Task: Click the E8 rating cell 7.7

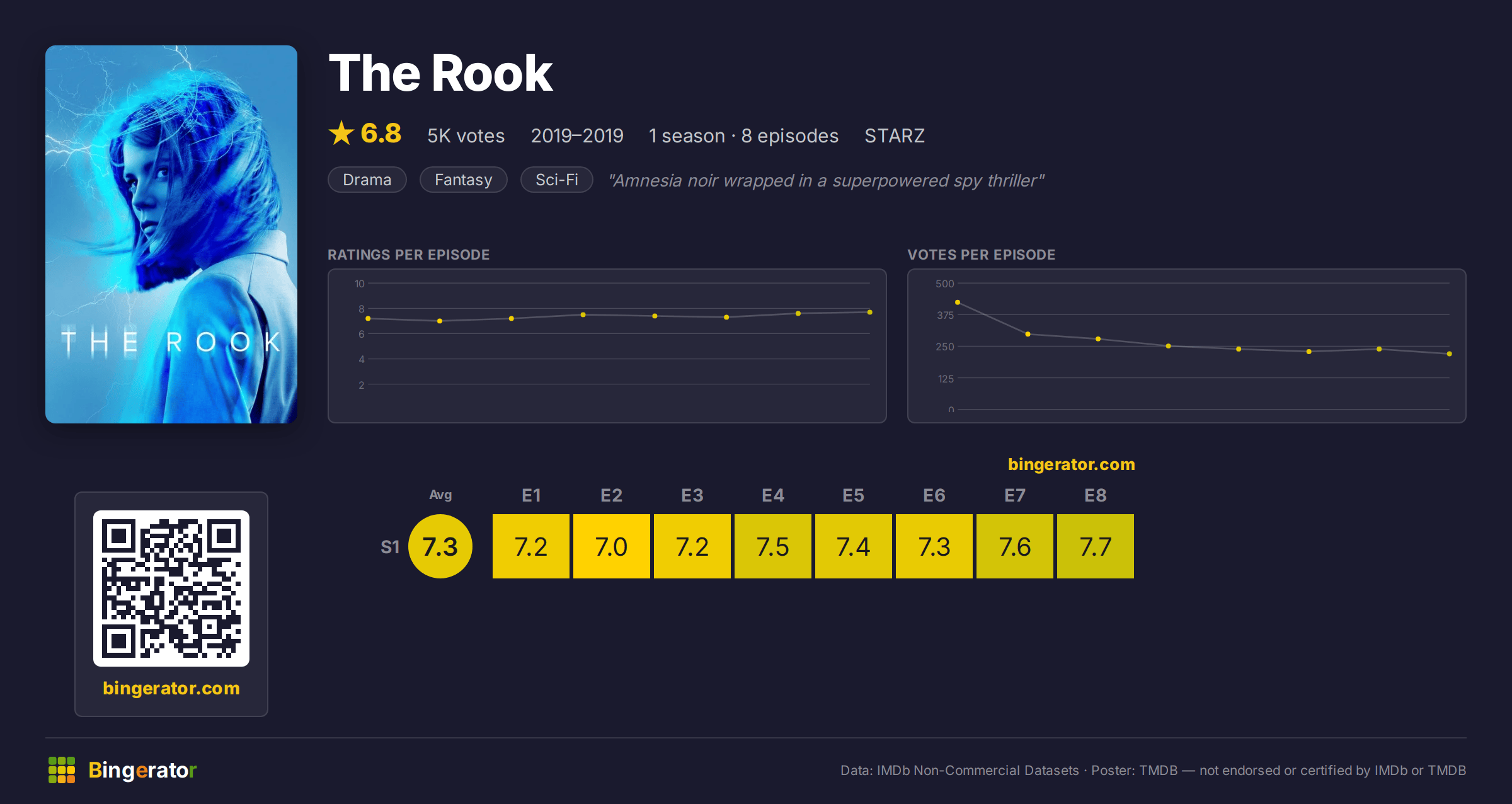Action: pos(1096,546)
